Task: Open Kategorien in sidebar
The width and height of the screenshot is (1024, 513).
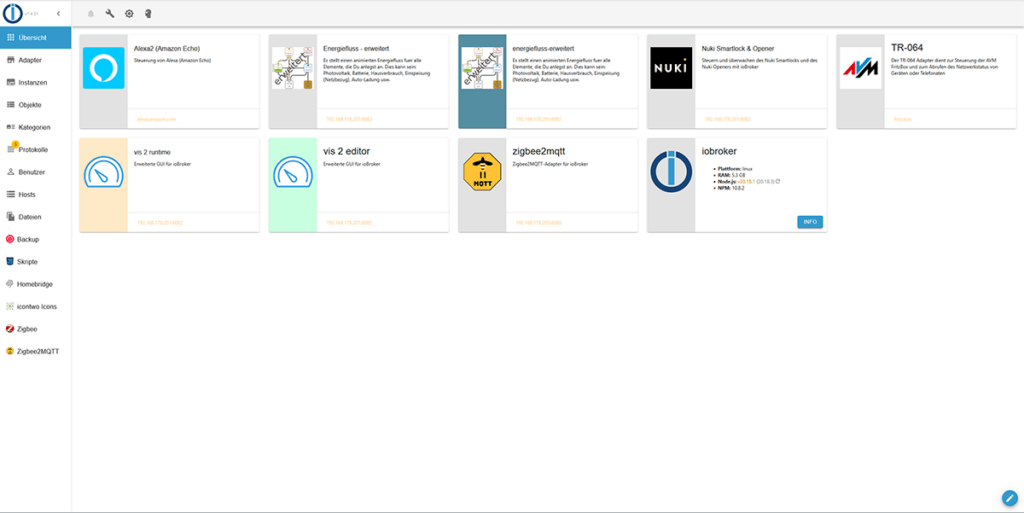Action: (x=36, y=127)
